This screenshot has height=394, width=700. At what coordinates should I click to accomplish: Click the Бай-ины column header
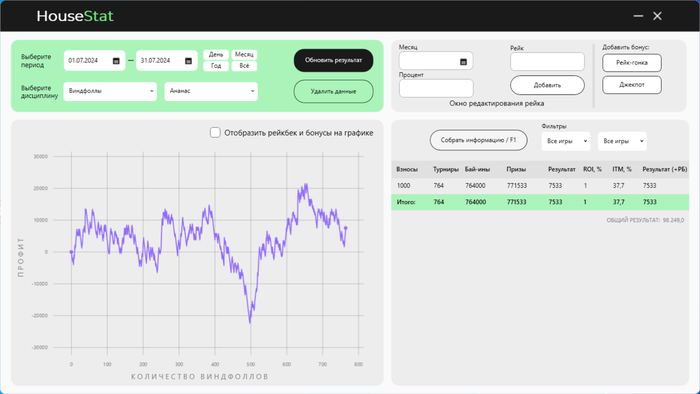[477, 170]
